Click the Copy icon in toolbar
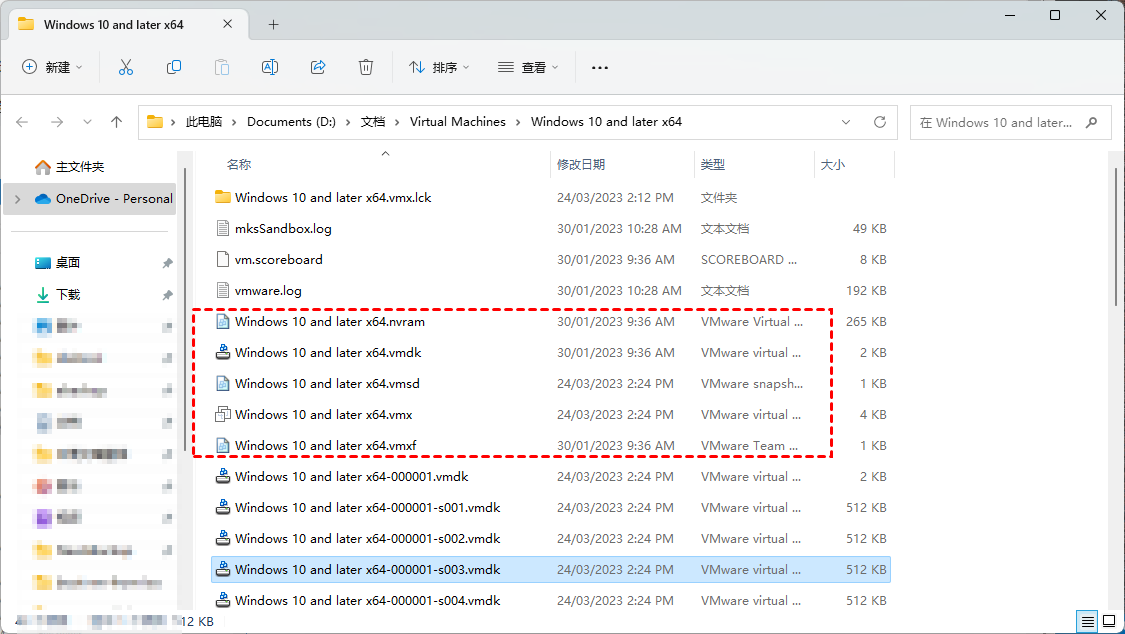This screenshot has width=1125, height=634. (x=174, y=67)
